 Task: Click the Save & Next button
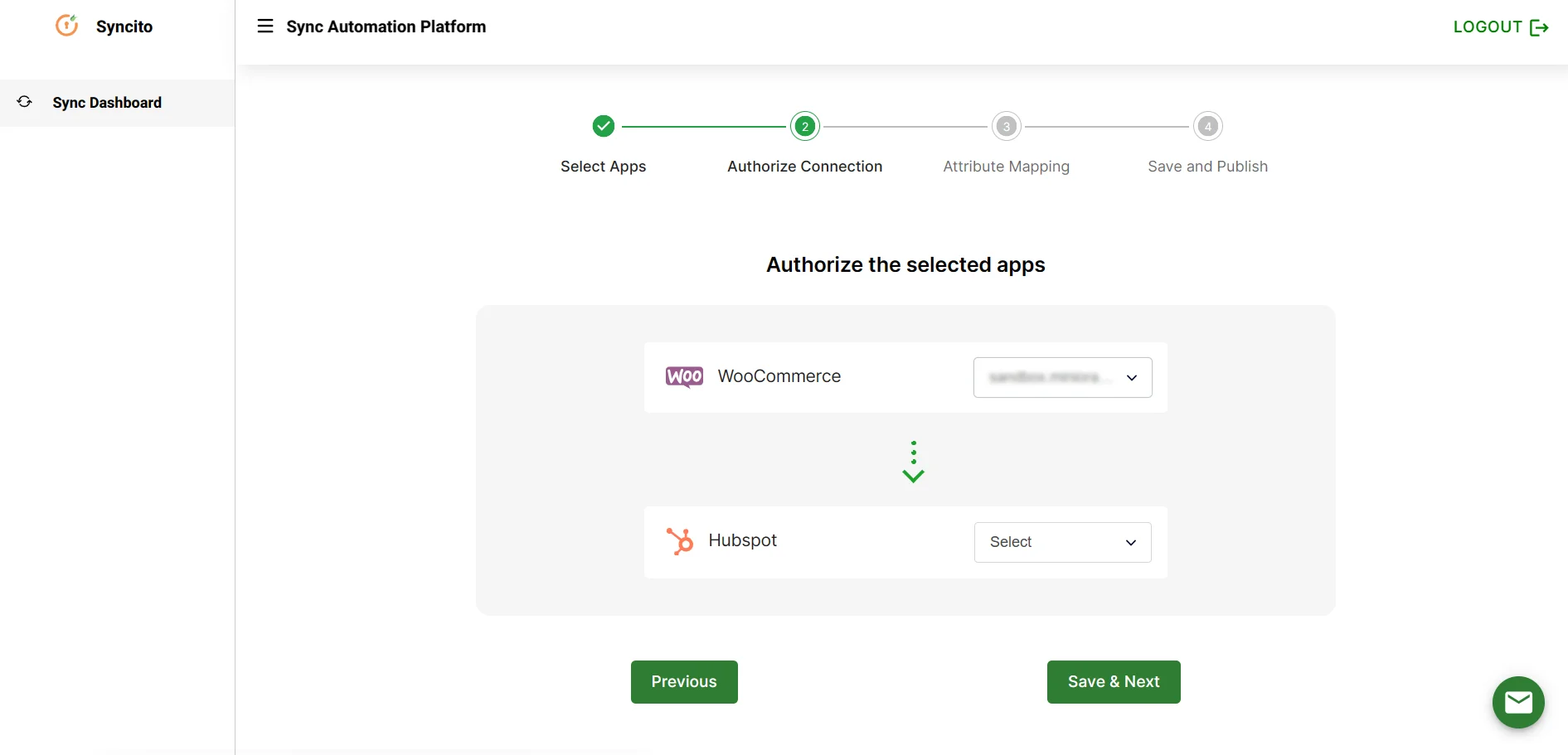pyautogui.click(x=1113, y=681)
